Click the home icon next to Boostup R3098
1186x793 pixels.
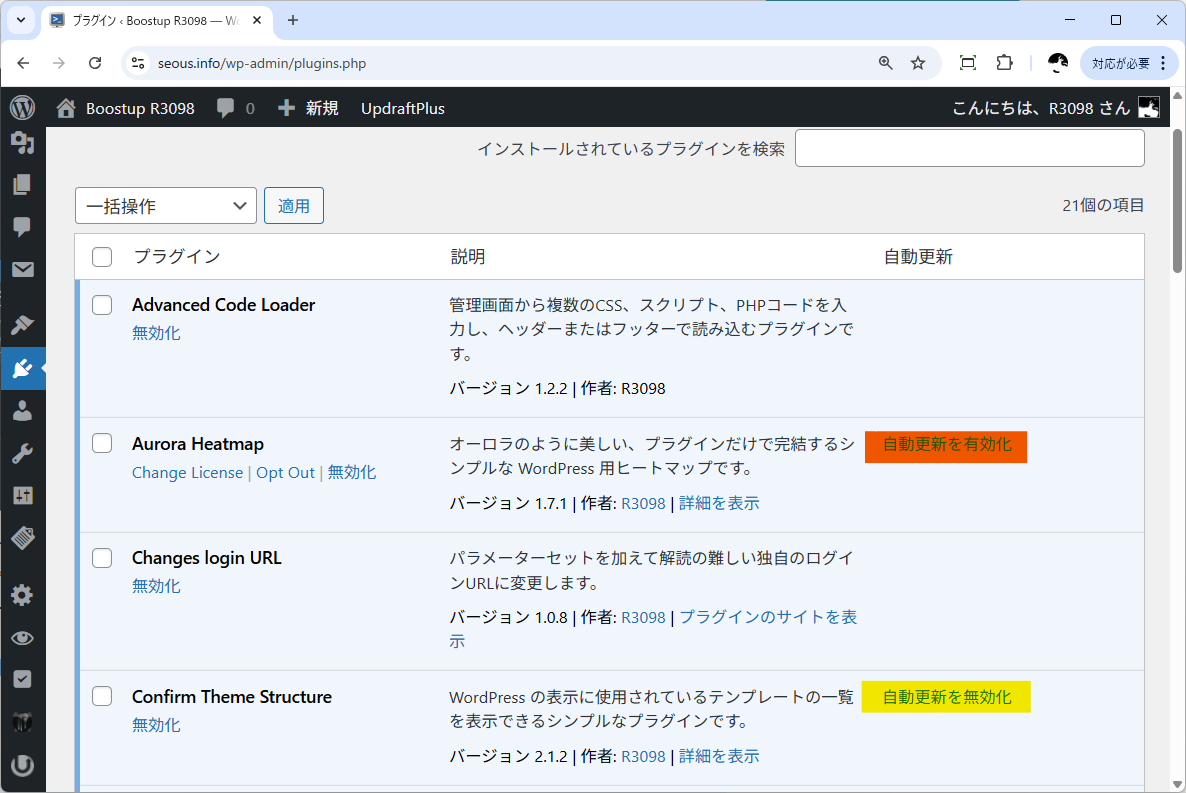[x=65, y=107]
